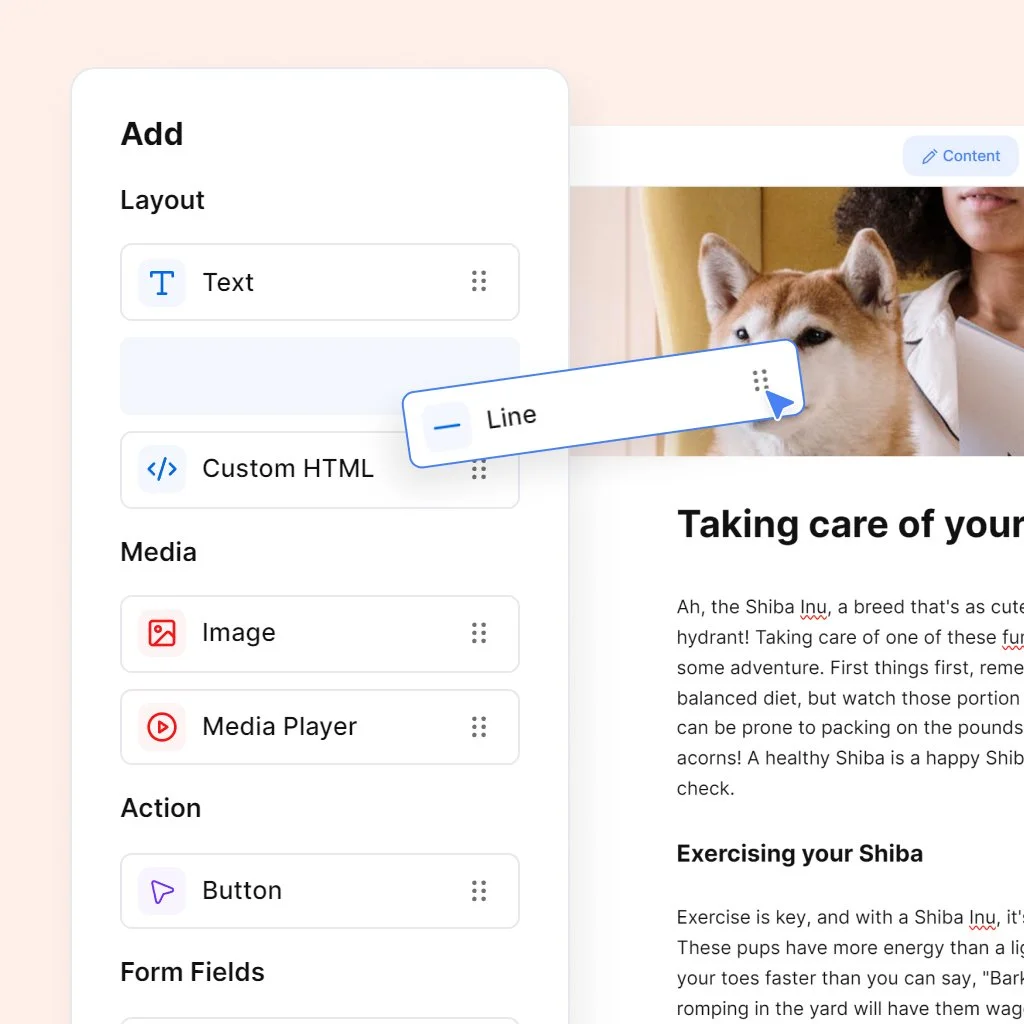The image size is (1024, 1024).
Task: Click the Button block cursor icon
Action: click(x=161, y=891)
